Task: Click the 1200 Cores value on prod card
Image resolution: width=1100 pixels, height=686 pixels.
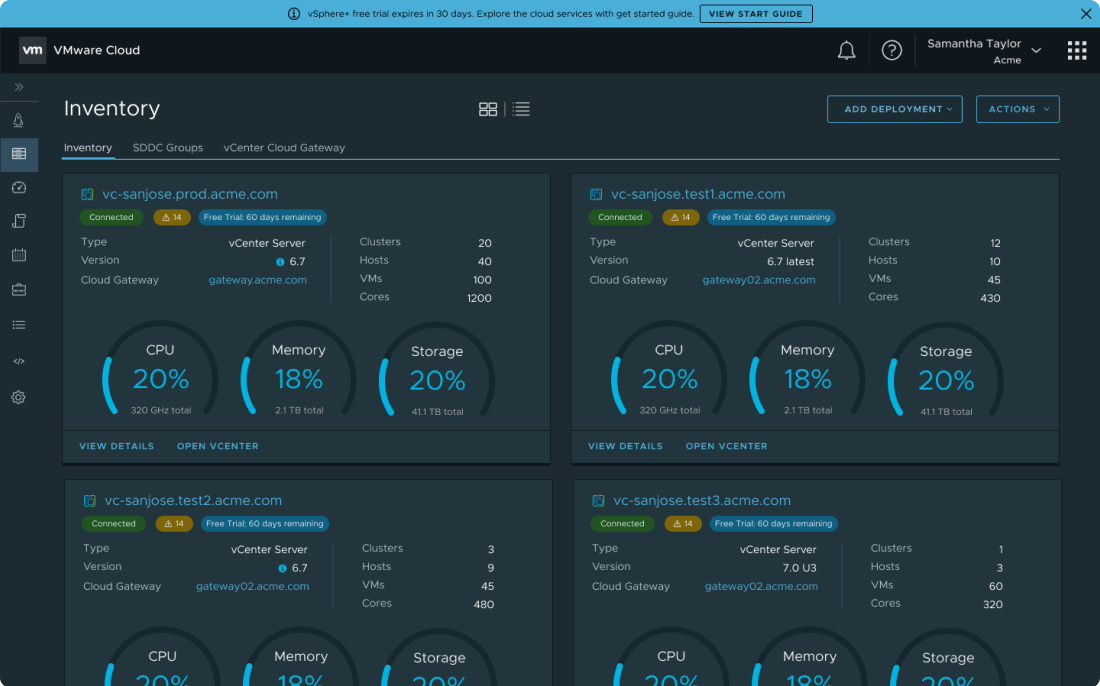Action: pos(479,298)
